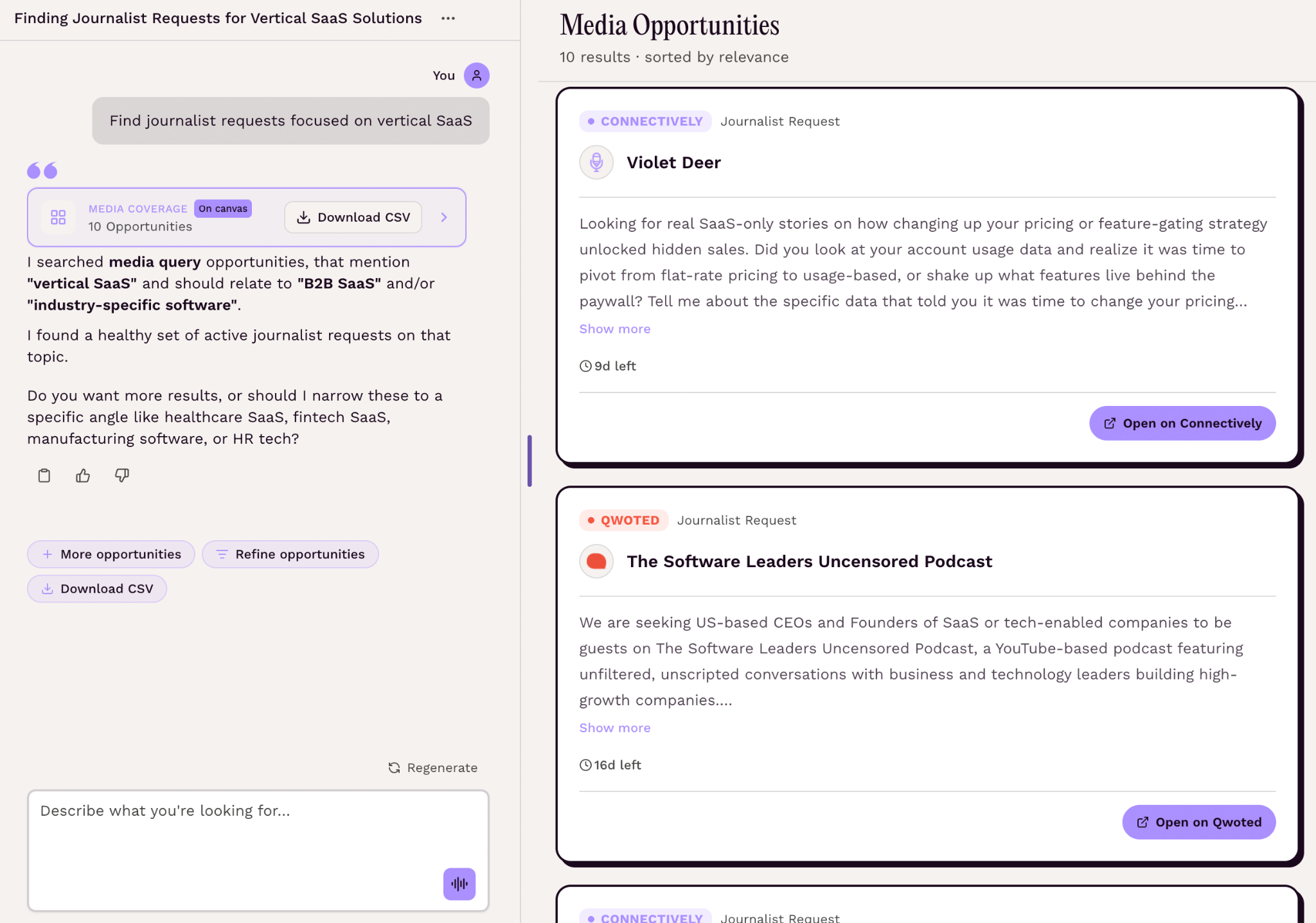Click the '10 Opportunities' label
The image size is (1316, 923).
(x=140, y=227)
